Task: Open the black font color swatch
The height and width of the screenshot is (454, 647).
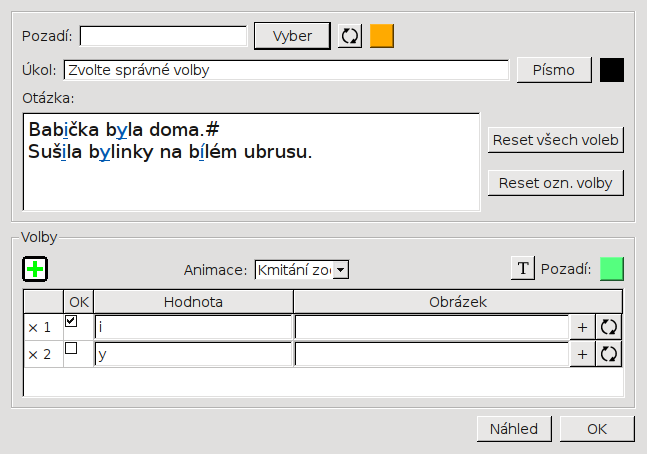Action: 611,70
